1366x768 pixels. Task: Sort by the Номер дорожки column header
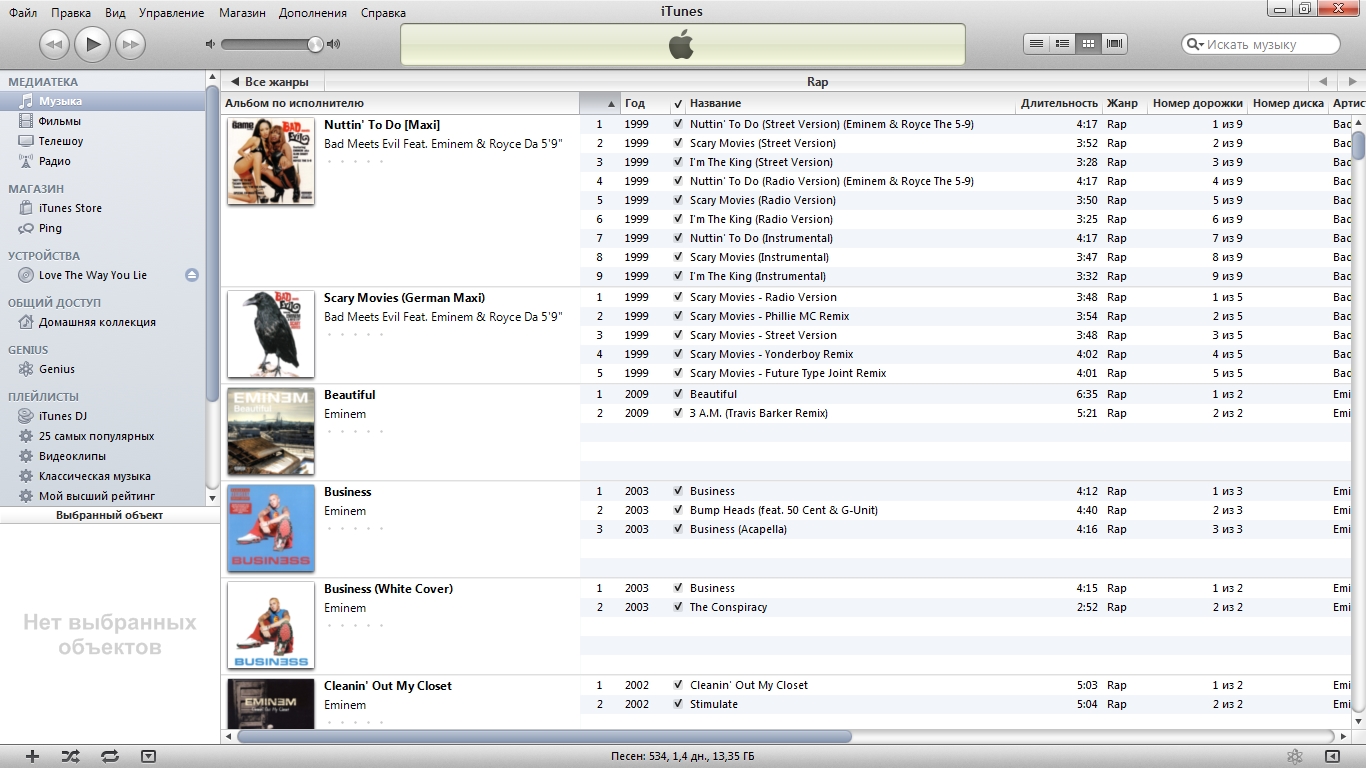coord(1198,103)
